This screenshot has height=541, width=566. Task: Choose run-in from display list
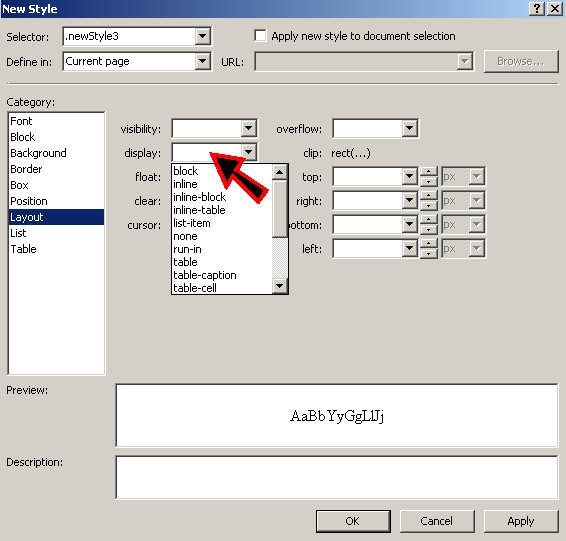pos(222,249)
